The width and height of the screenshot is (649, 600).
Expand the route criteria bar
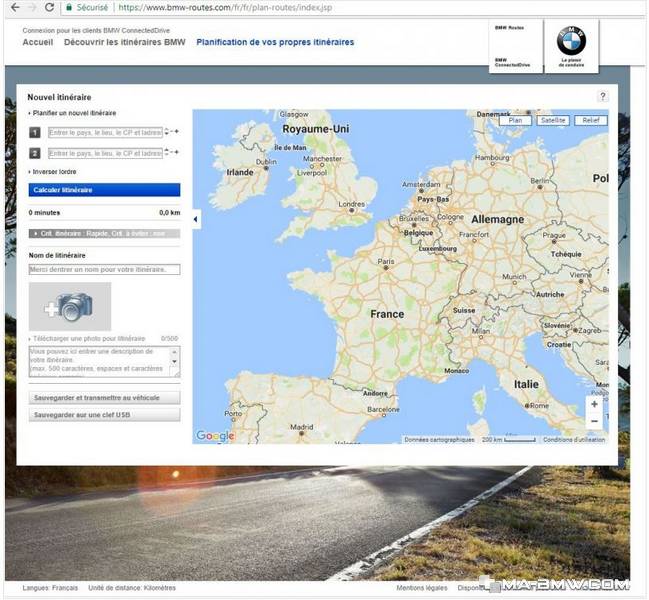pos(104,234)
